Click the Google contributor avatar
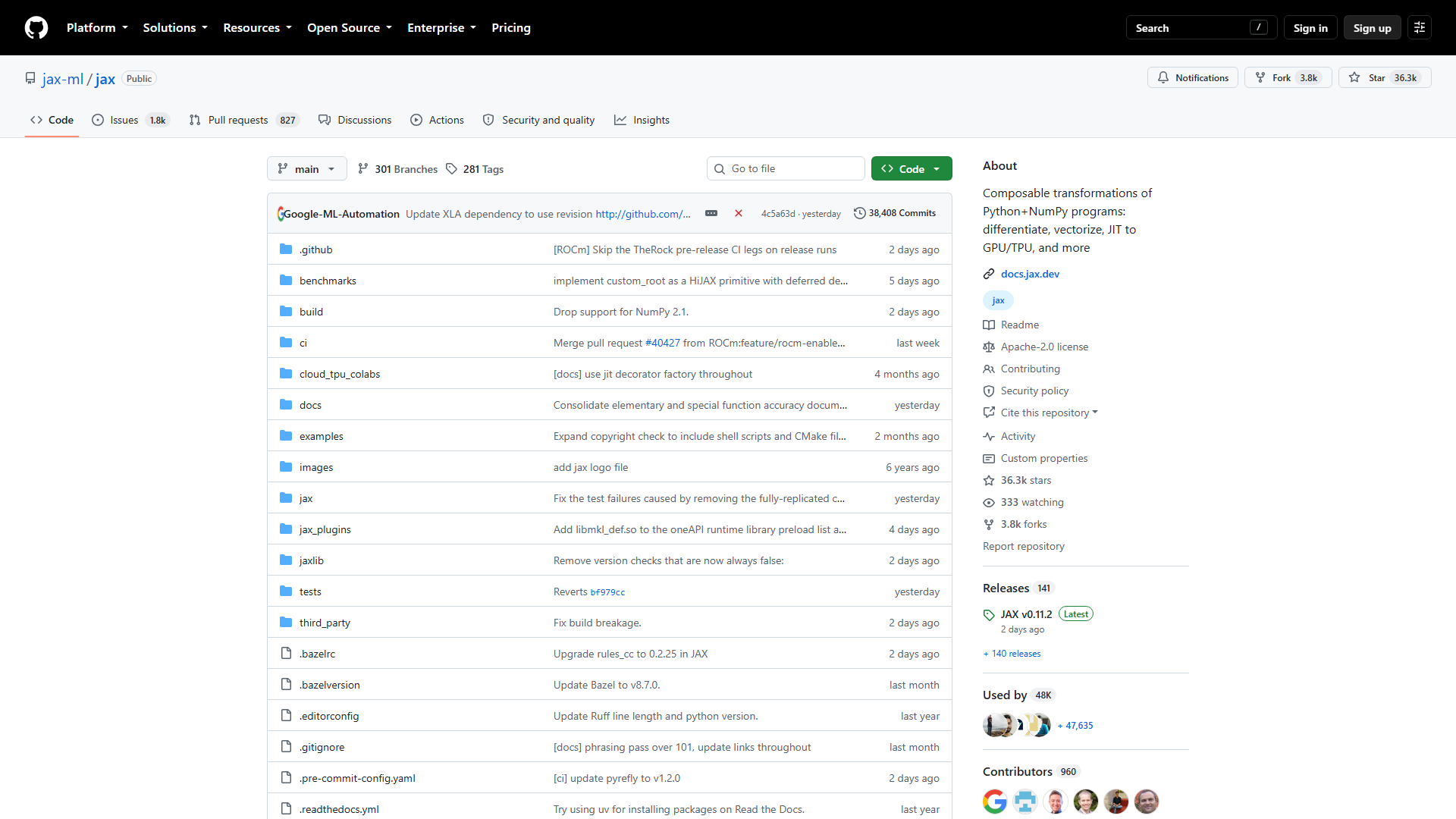Viewport: 1456px width, 819px height. (x=995, y=801)
